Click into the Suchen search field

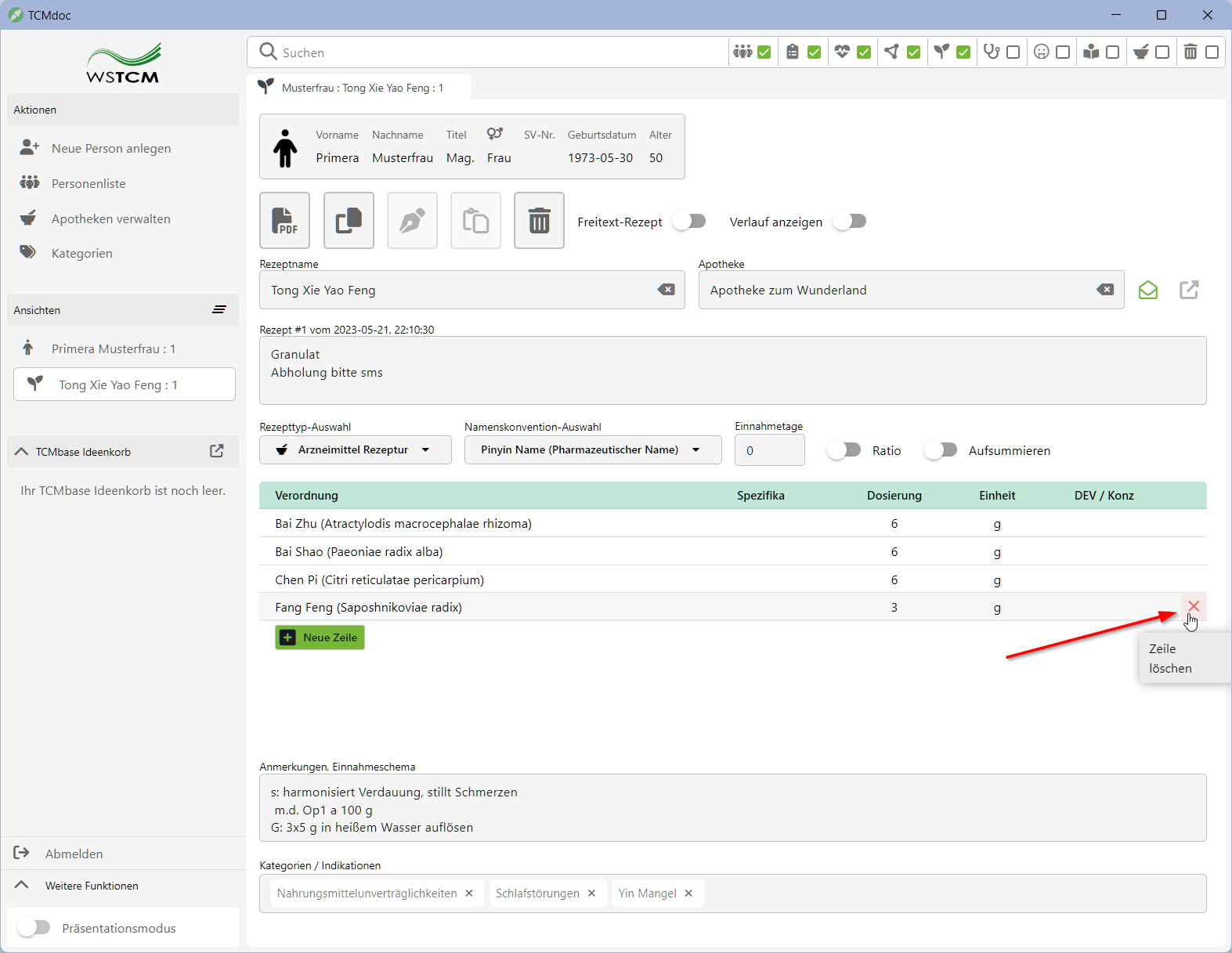click(x=501, y=52)
